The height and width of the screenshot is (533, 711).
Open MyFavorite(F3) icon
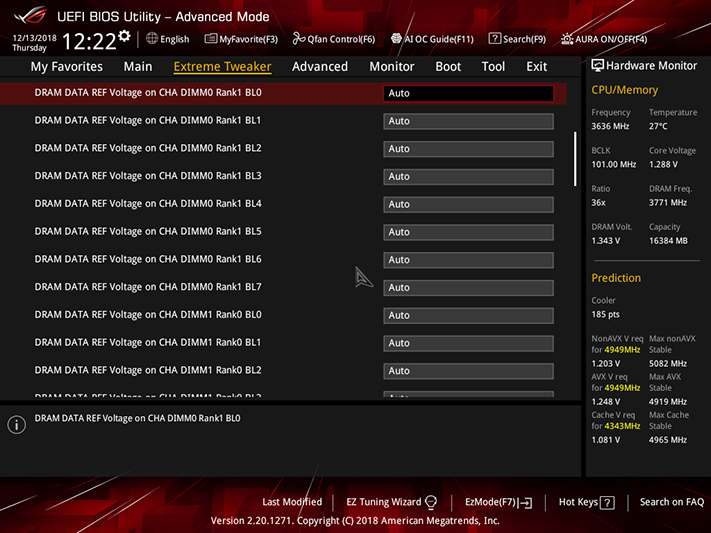tap(210, 39)
